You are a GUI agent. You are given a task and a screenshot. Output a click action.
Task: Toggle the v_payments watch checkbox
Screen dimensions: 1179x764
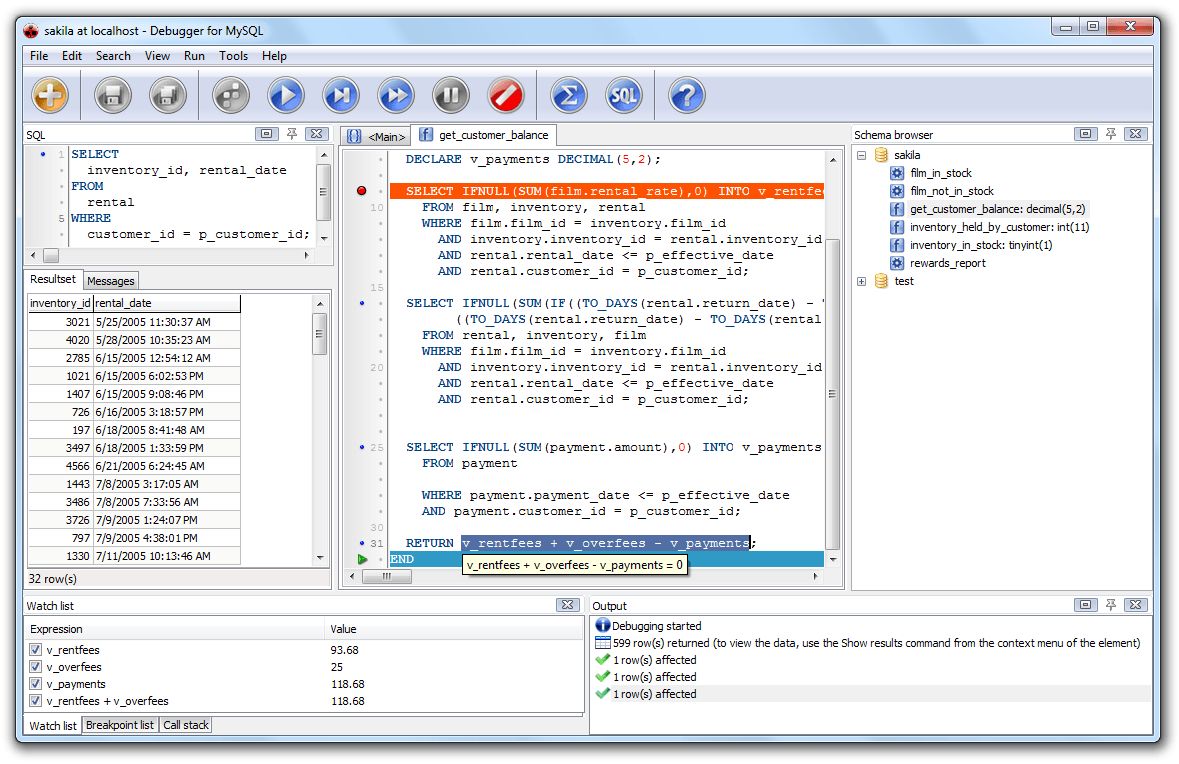[x=34, y=684]
